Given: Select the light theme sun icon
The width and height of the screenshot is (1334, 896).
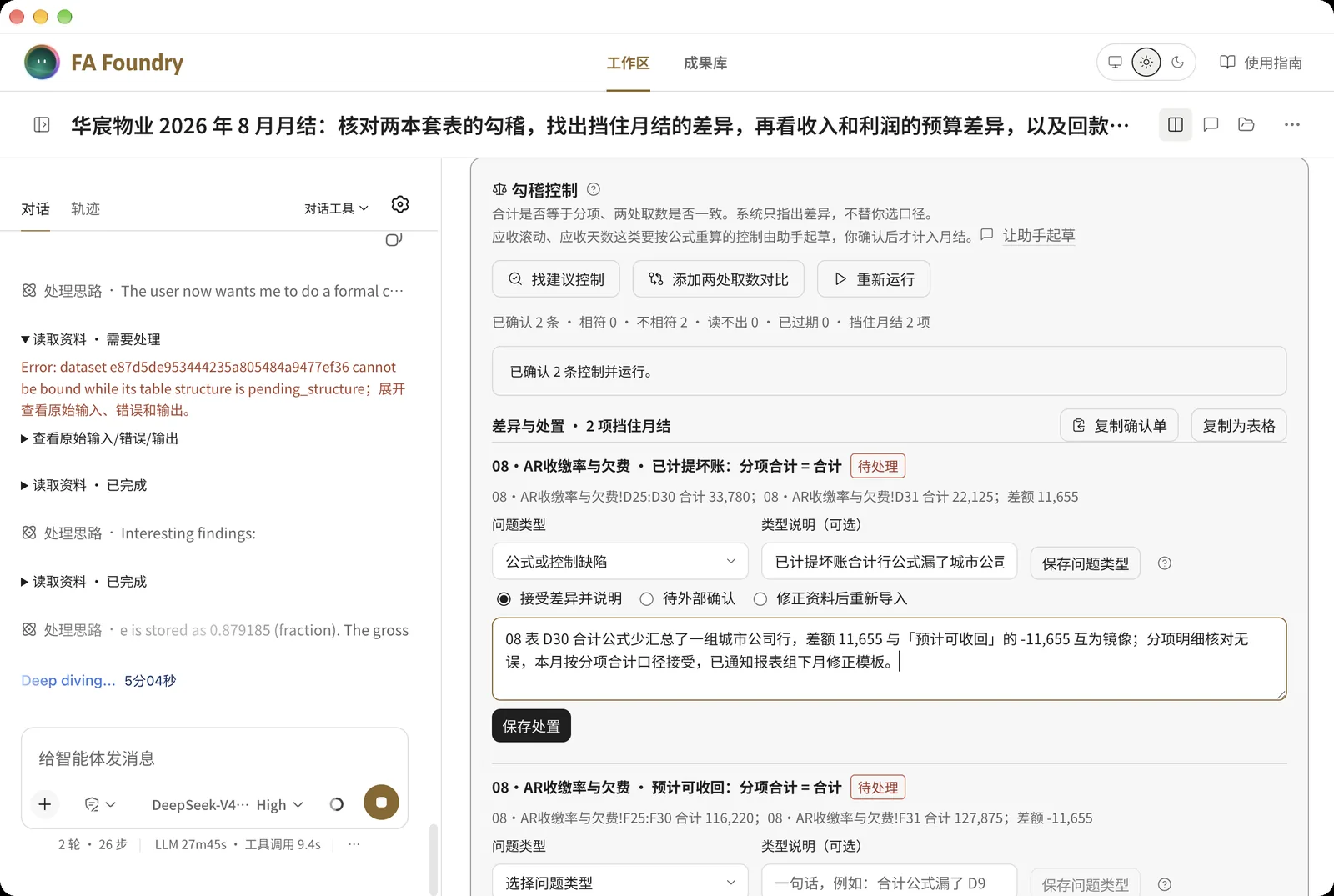Looking at the screenshot, I should click(1146, 63).
